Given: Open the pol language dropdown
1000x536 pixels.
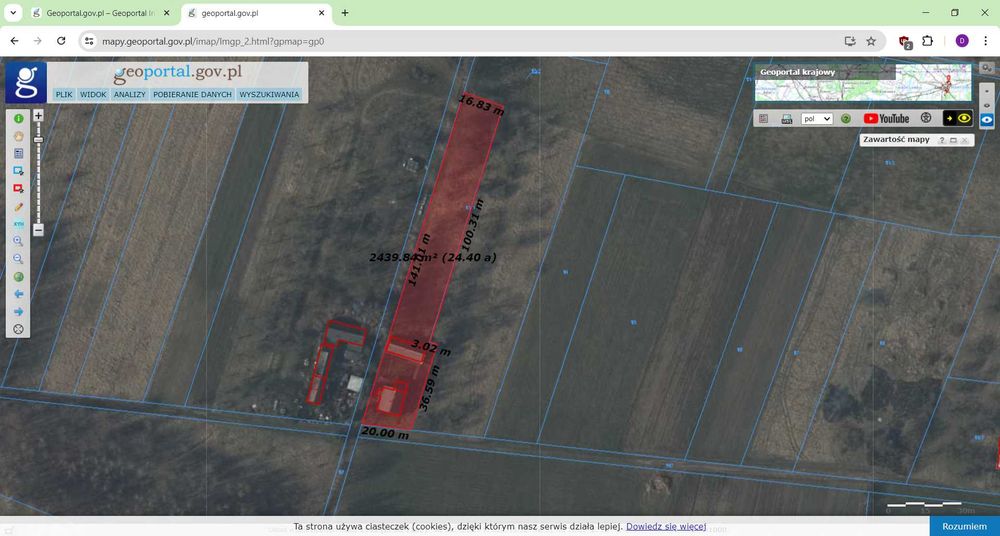Looking at the screenshot, I should 817,119.
